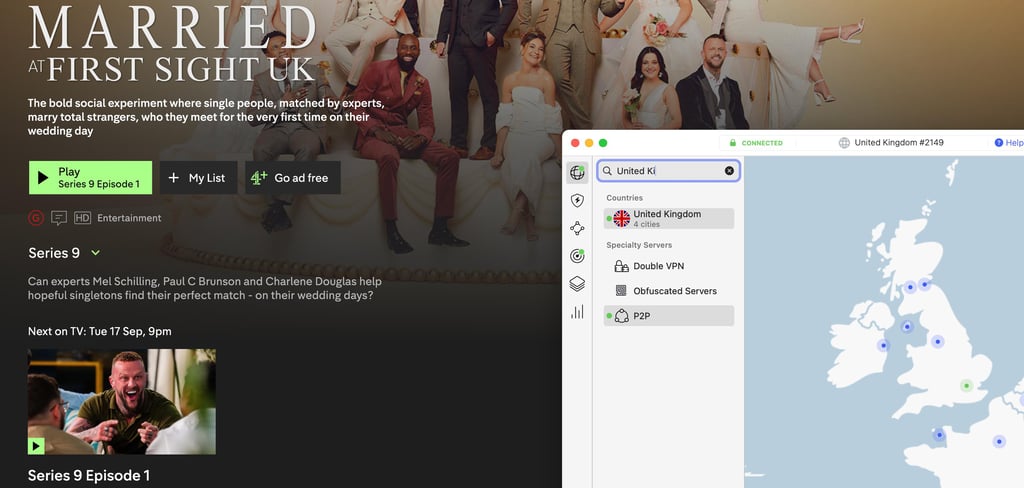Click the magnifier icon in VPN search
The image size is (1024, 488).
pos(607,171)
